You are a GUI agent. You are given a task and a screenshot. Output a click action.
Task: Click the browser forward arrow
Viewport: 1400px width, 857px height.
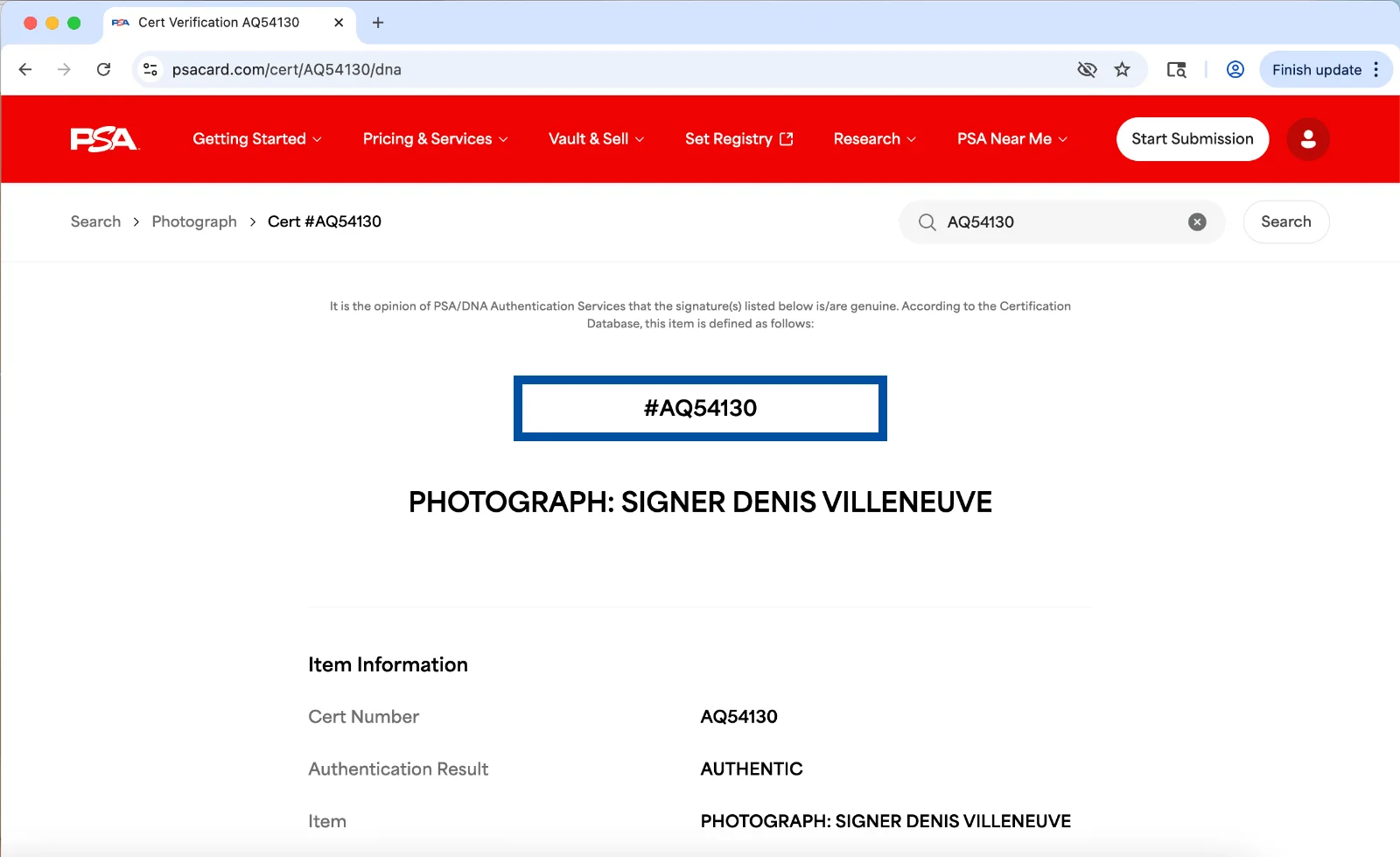pyautogui.click(x=64, y=69)
